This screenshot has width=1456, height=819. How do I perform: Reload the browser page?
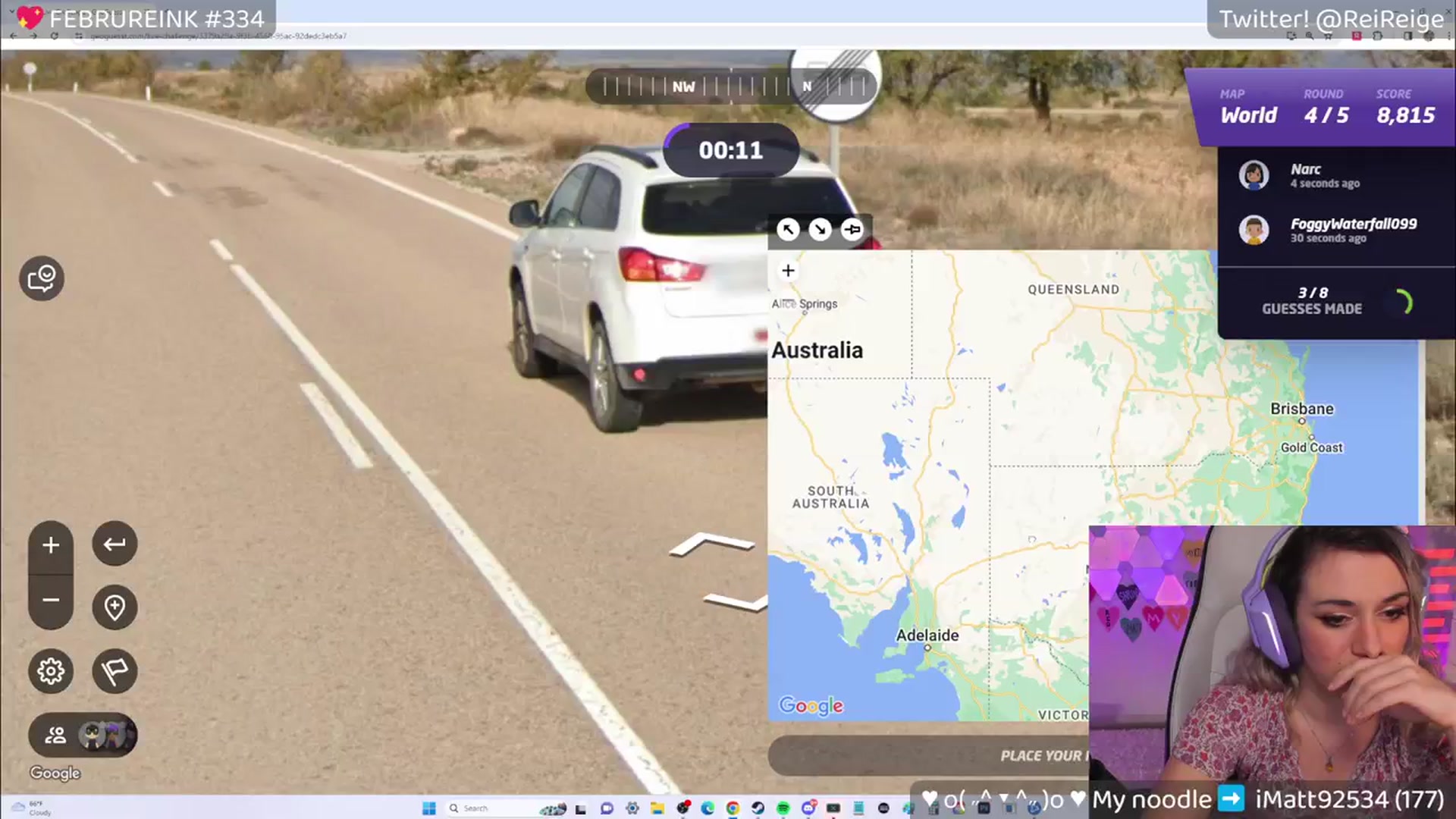click(54, 36)
